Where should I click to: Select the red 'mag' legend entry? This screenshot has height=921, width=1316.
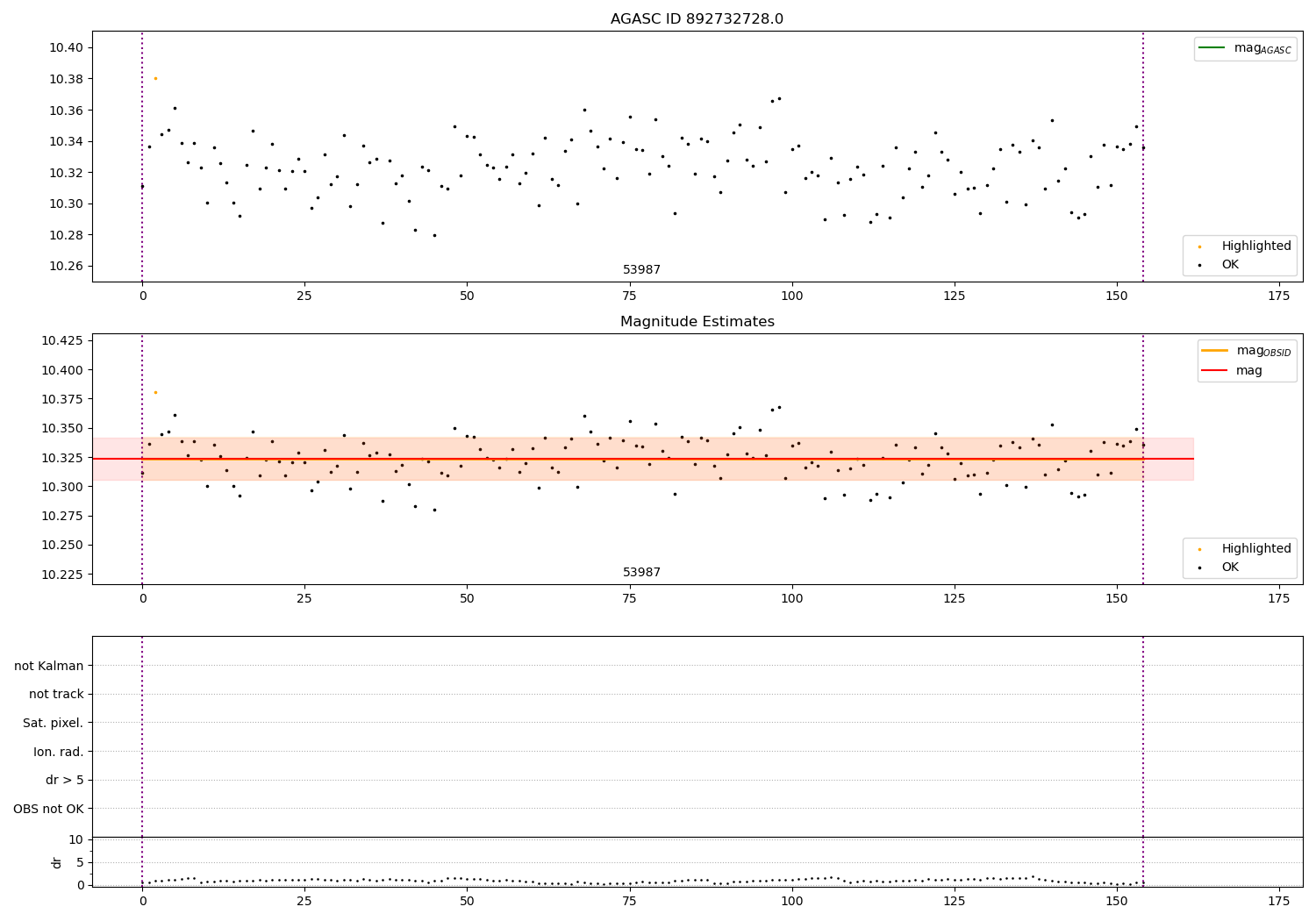click(x=1232, y=371)
